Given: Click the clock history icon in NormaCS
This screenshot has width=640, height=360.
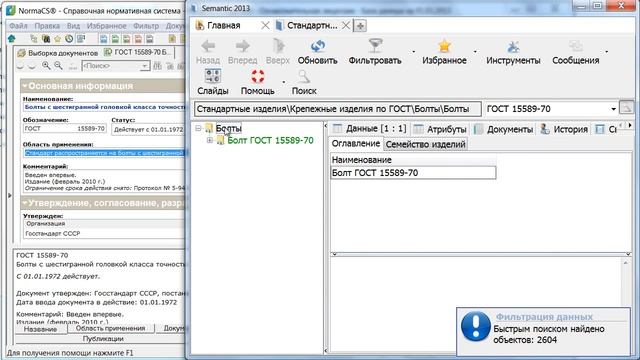Looking at the screenshot, I should [69, 39].
